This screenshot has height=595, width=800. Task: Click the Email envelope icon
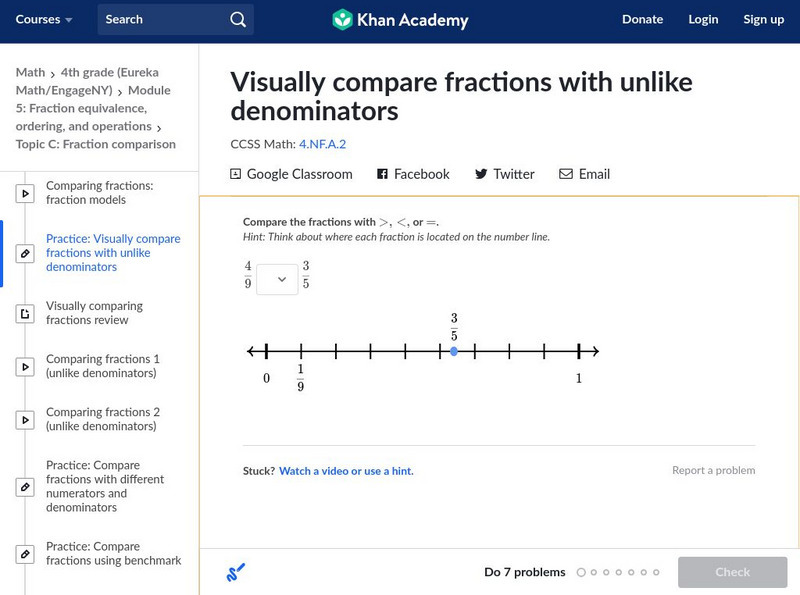point(566,174)
